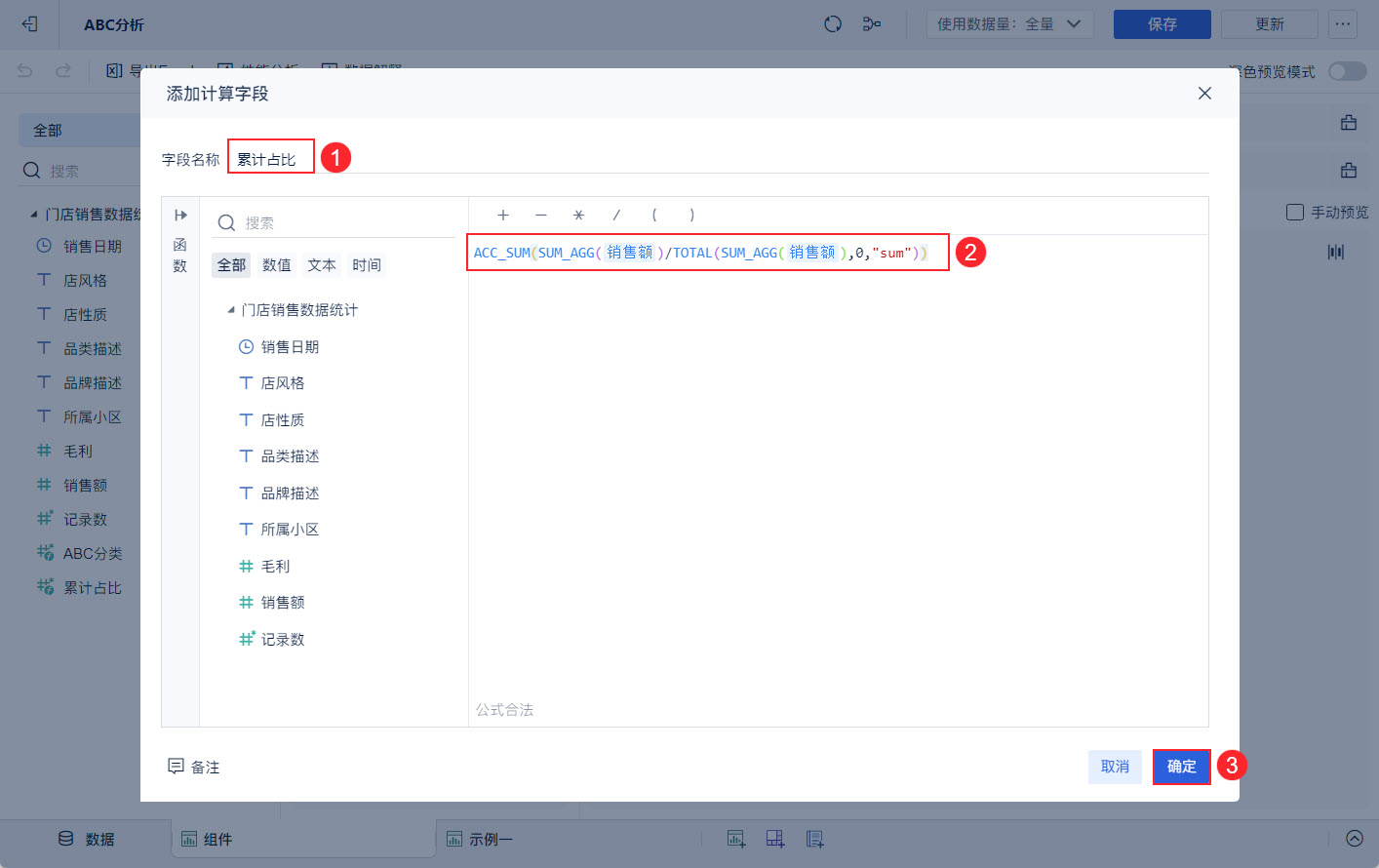
Task: Insert the plus operator
Action: tap(503, 216)
